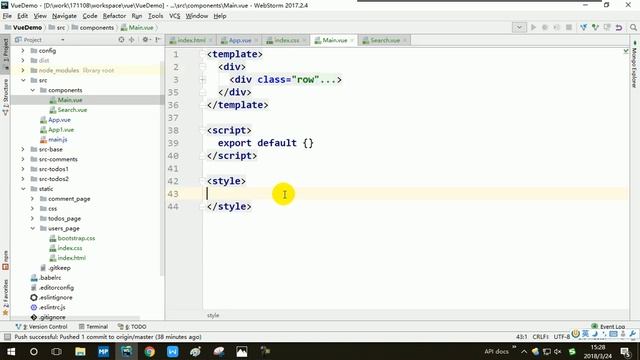This screenshot has height=360, width=640.
Task: Collapse the components folder
Action: (x=32, y=90)
